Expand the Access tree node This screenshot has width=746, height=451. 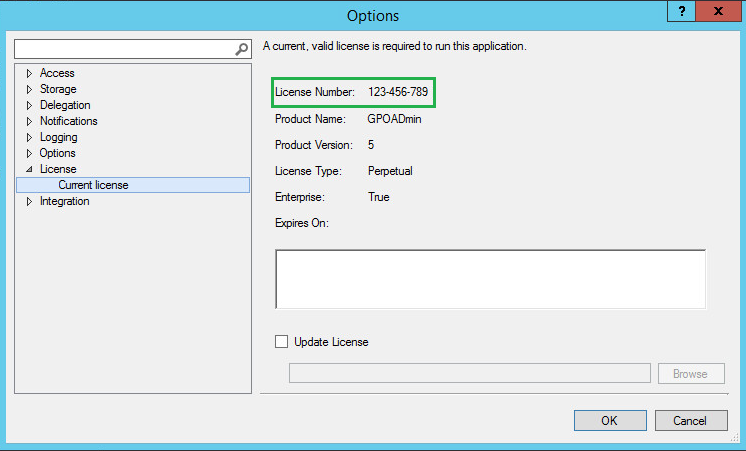tap(30, 73)
